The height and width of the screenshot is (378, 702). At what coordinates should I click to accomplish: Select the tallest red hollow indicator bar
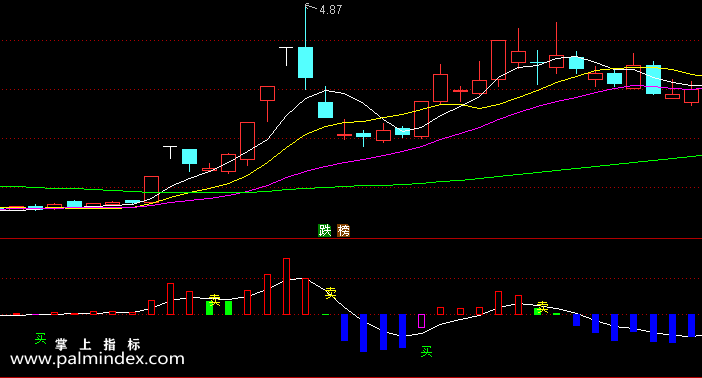coord(287,286)
